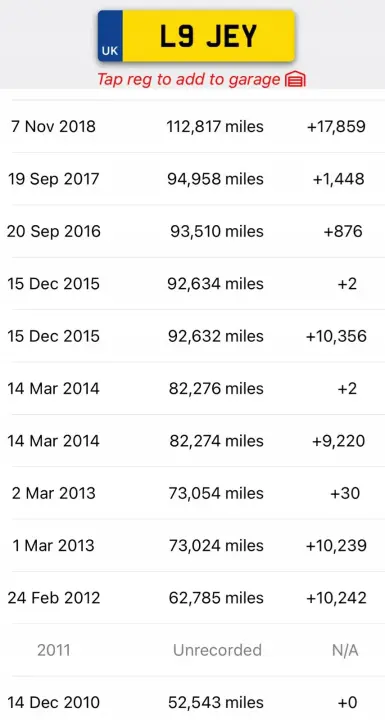Select the 19 Sep 2017 date entry
Viewport: 385px width, 720px height.
pyautogui.click(x=53, y=179)
